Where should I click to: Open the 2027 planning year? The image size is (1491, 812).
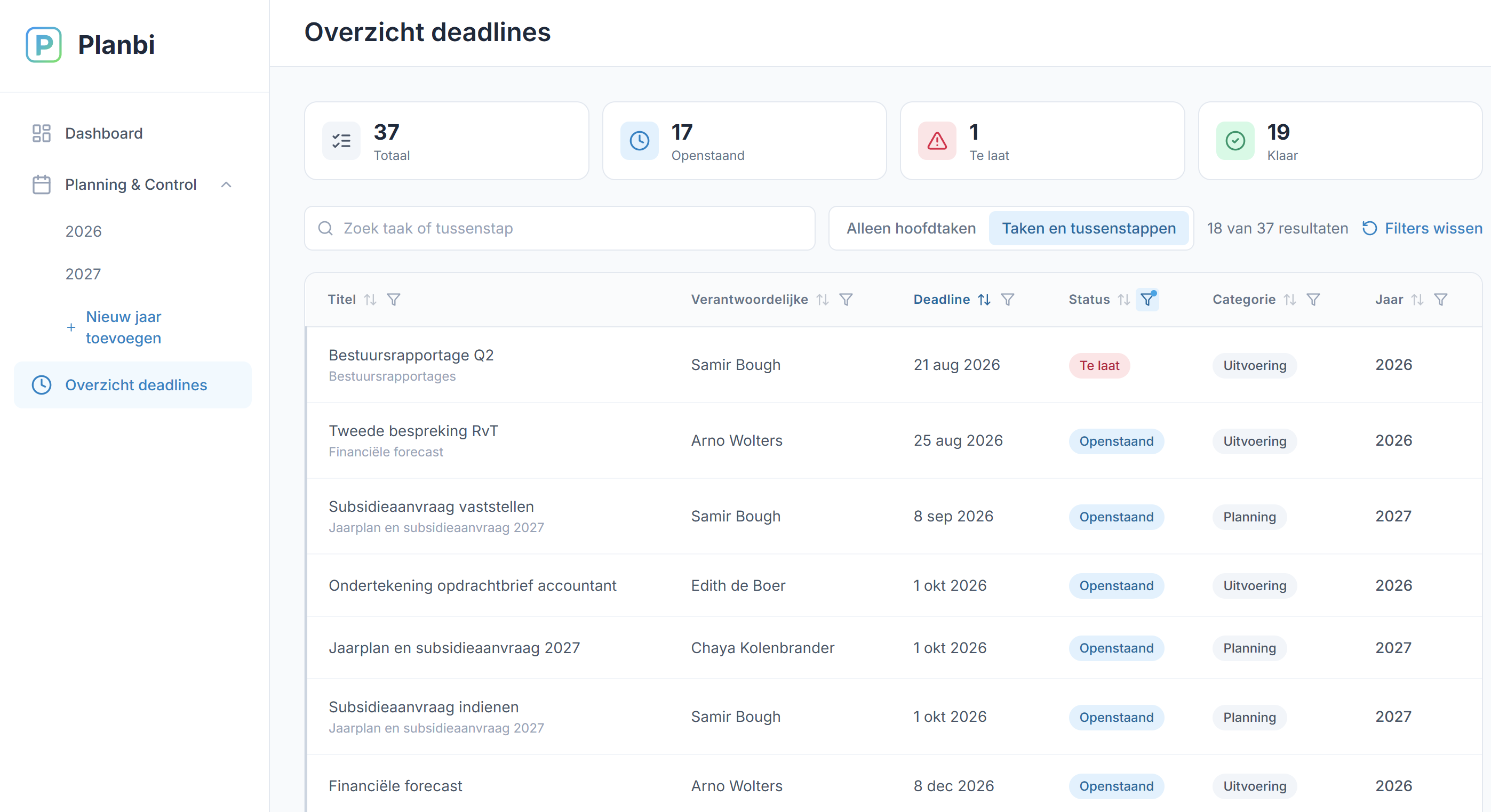pyautogui.click(x=83, y=274)
